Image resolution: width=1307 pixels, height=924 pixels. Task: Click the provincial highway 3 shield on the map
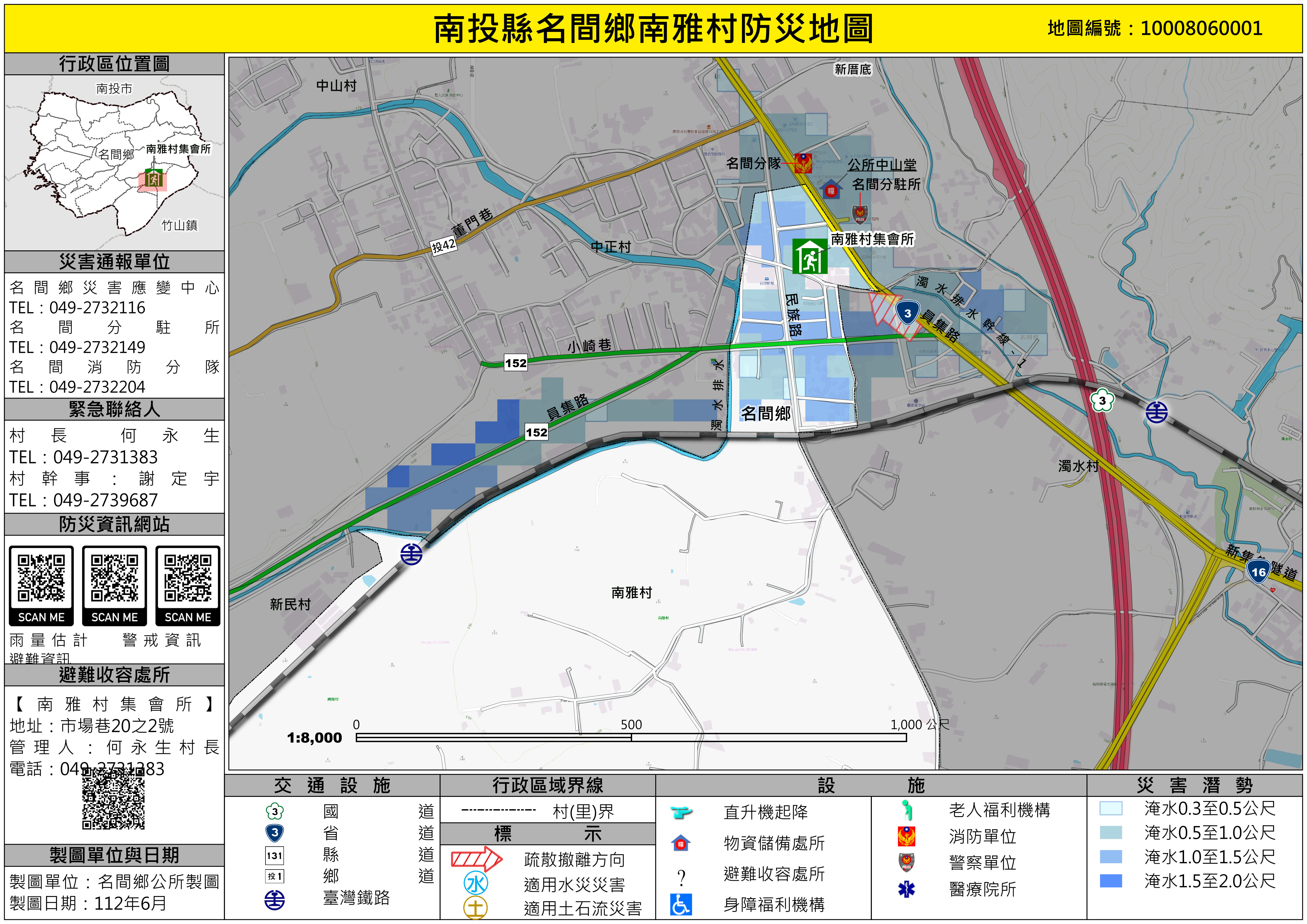(907, 313)
